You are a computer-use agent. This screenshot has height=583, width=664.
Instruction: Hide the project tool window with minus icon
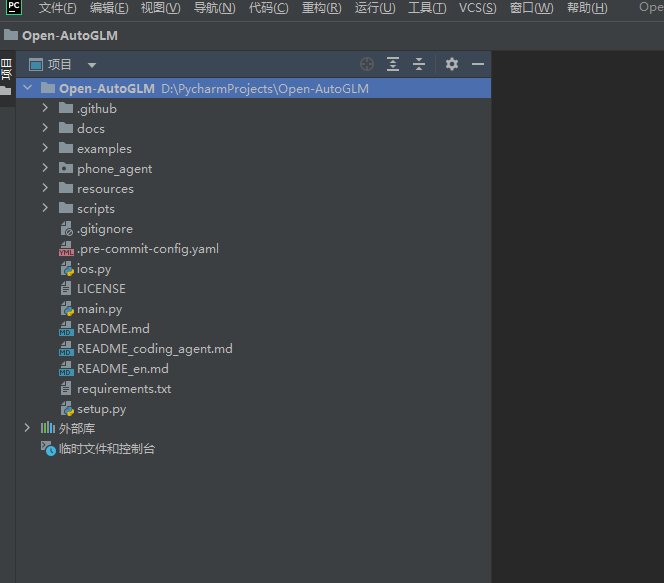point(478,64)
